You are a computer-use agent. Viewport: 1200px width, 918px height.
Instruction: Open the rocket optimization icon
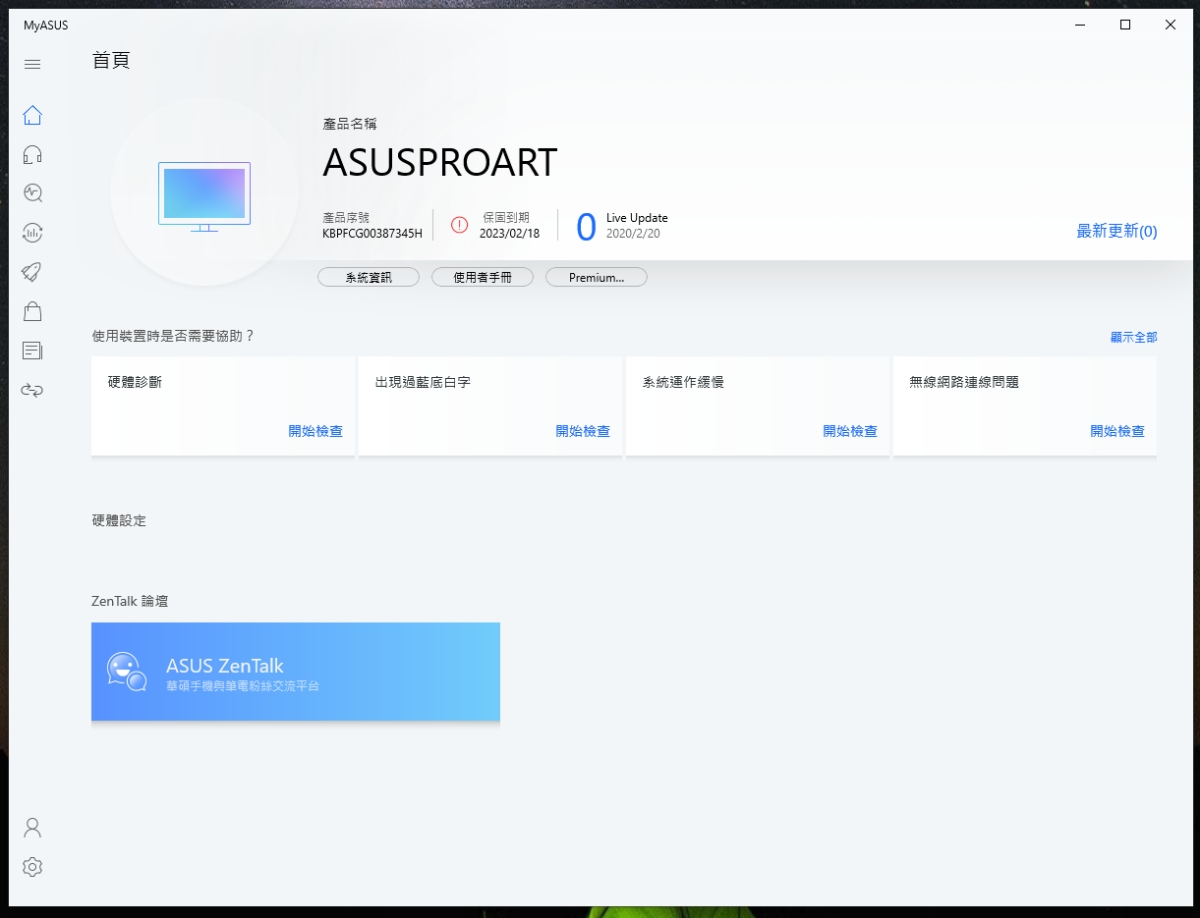point(32,272)
